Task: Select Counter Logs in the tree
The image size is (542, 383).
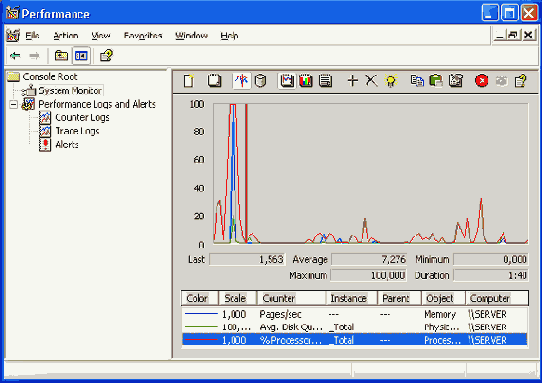Action: [82, 118]
